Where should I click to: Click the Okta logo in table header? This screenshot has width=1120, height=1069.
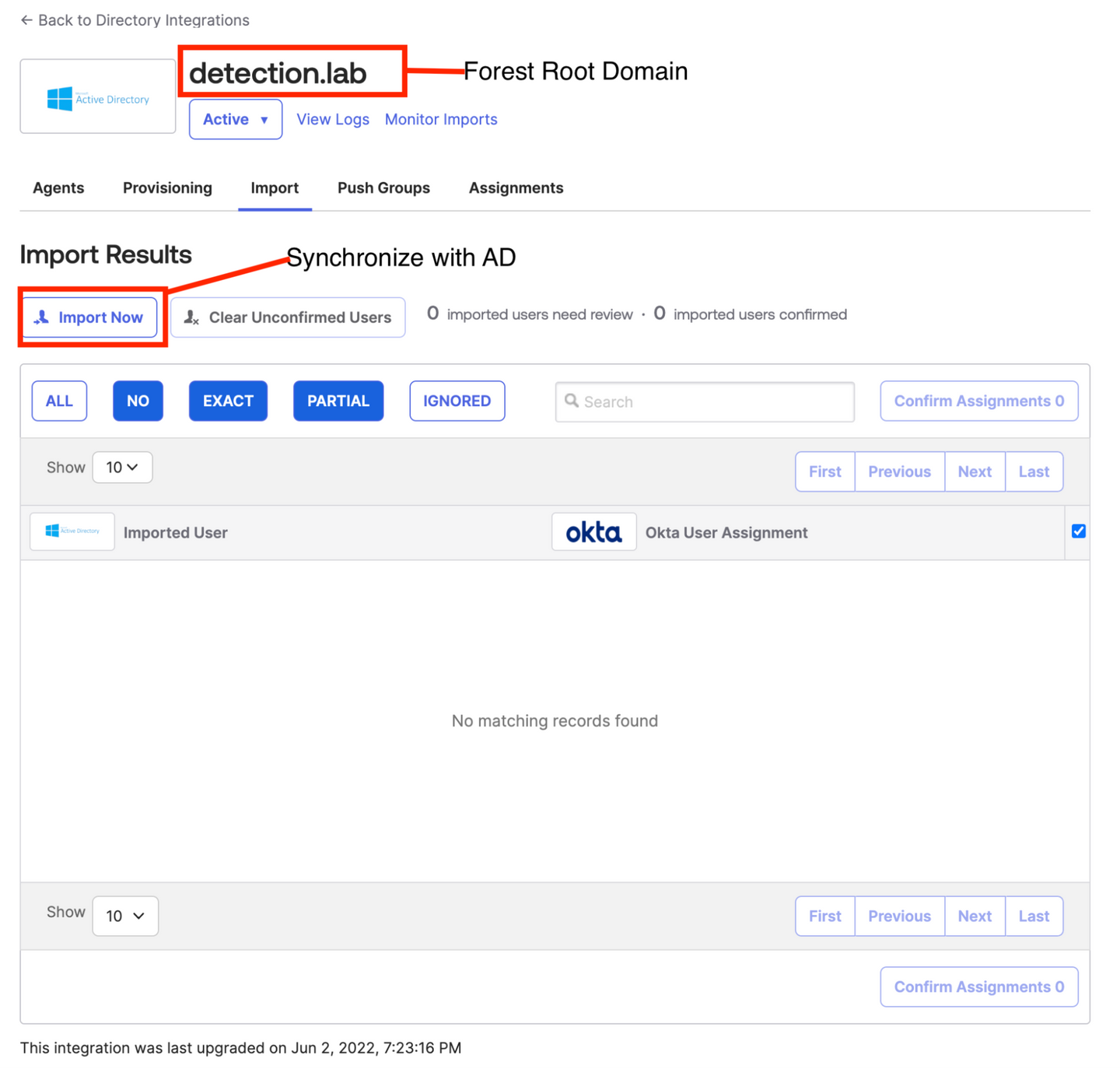click(x=594, y=532)
